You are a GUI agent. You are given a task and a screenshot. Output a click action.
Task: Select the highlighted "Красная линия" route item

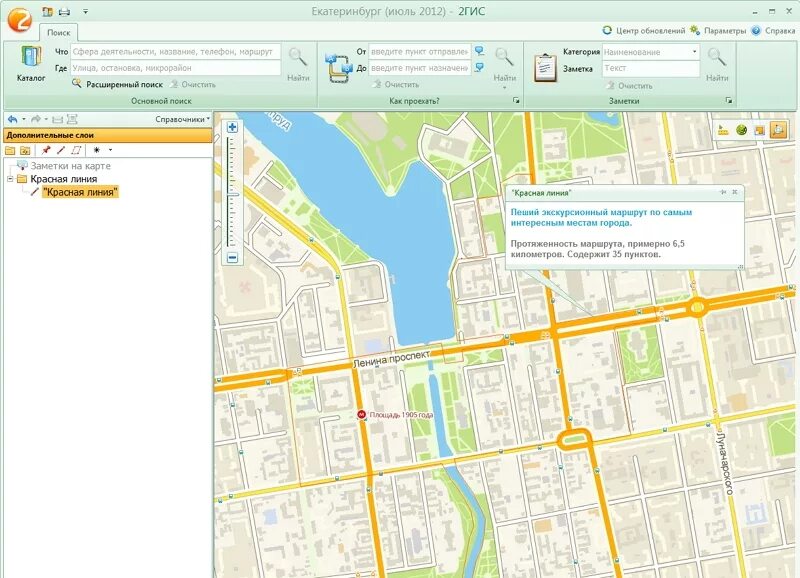pyautogui.click(x=81, y=192)
